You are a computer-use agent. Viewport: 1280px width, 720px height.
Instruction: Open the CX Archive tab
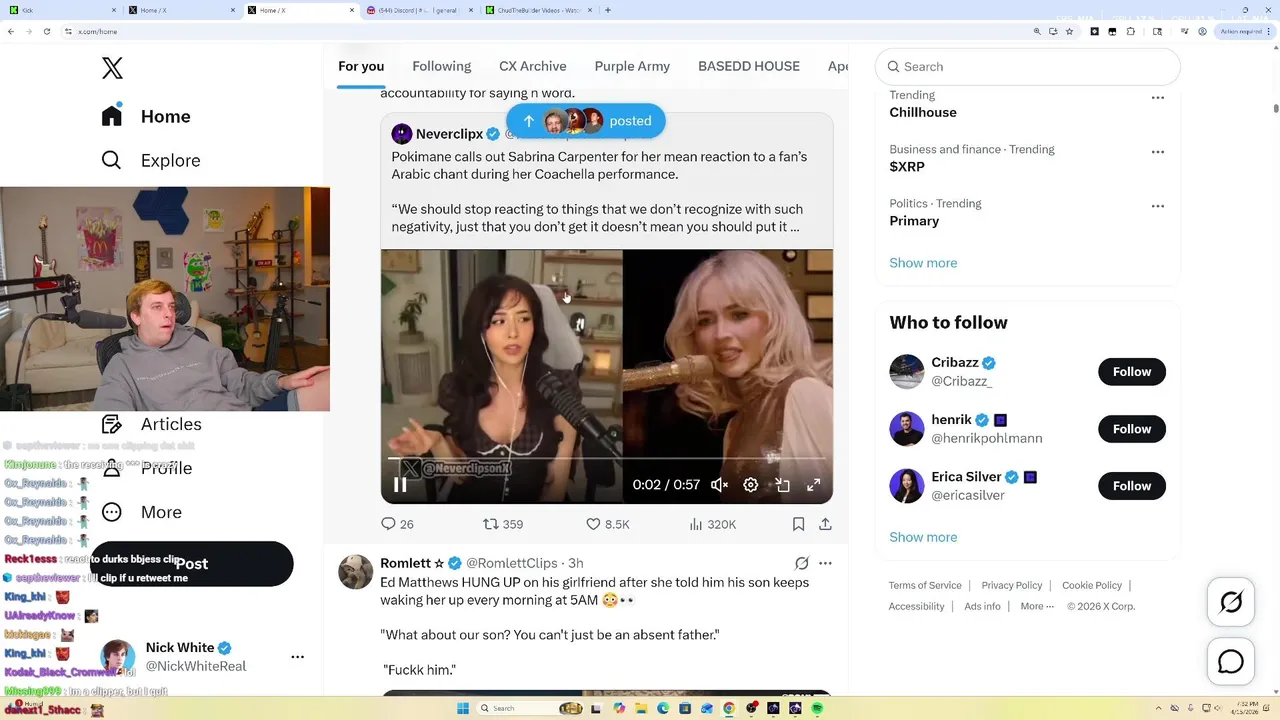click(533, 66)
